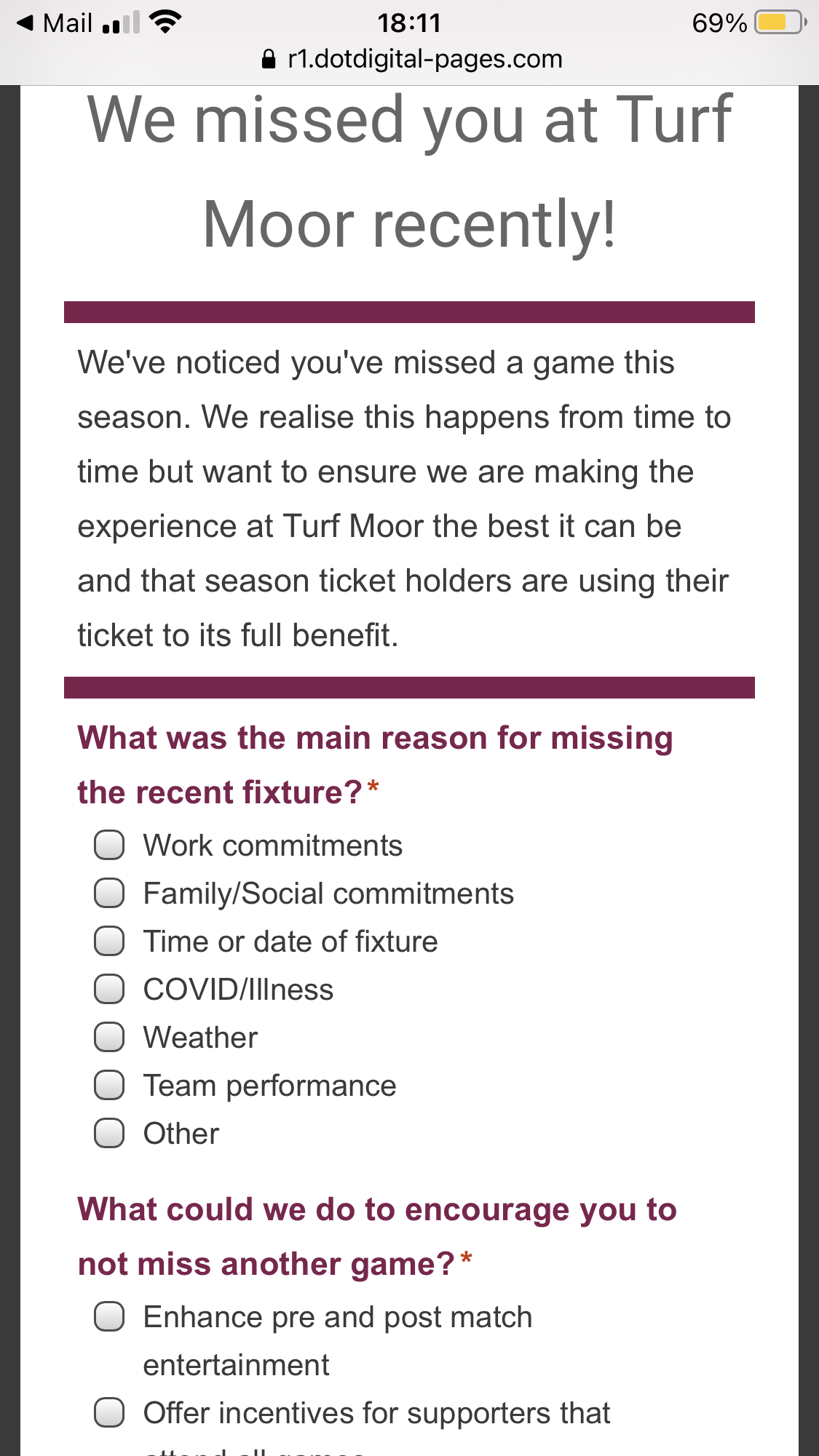This screenshot has width=819, height=1456.
Task: Tap the battery indicator icon
Action: [x=780, y=23]
